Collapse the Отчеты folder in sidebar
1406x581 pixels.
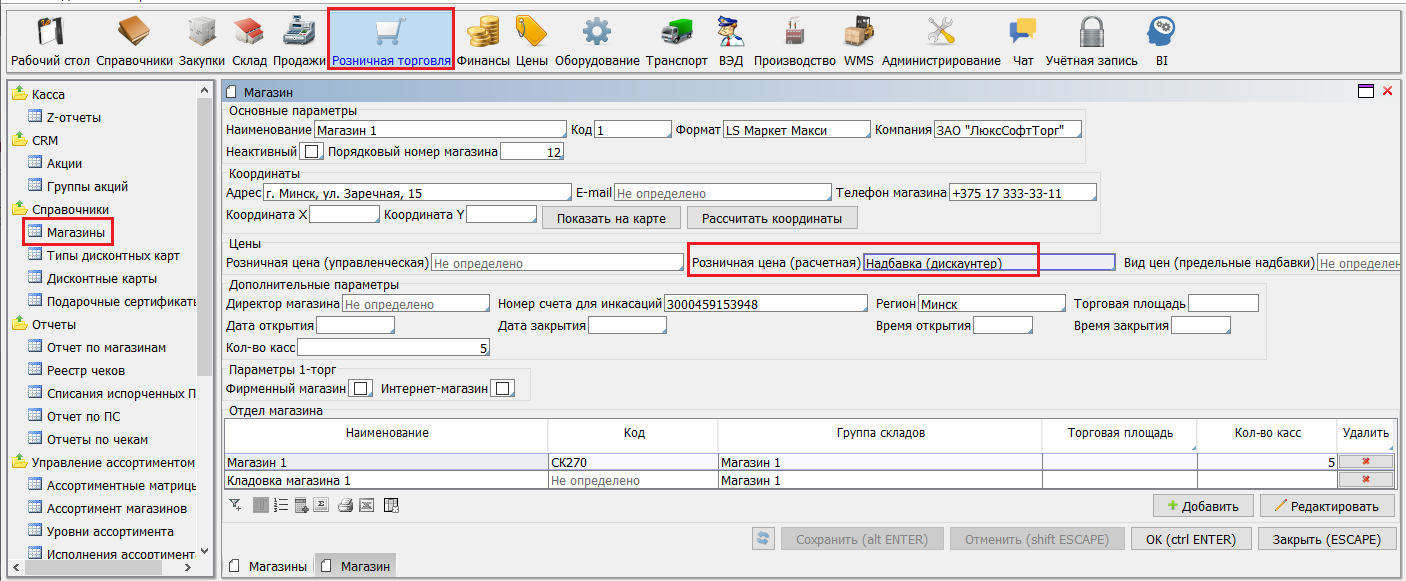[19, 324]
